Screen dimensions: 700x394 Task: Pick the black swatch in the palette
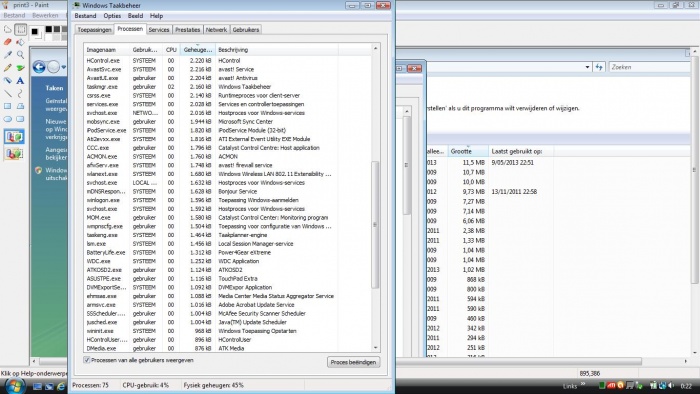pyautogui.click(x=49, y=29)
